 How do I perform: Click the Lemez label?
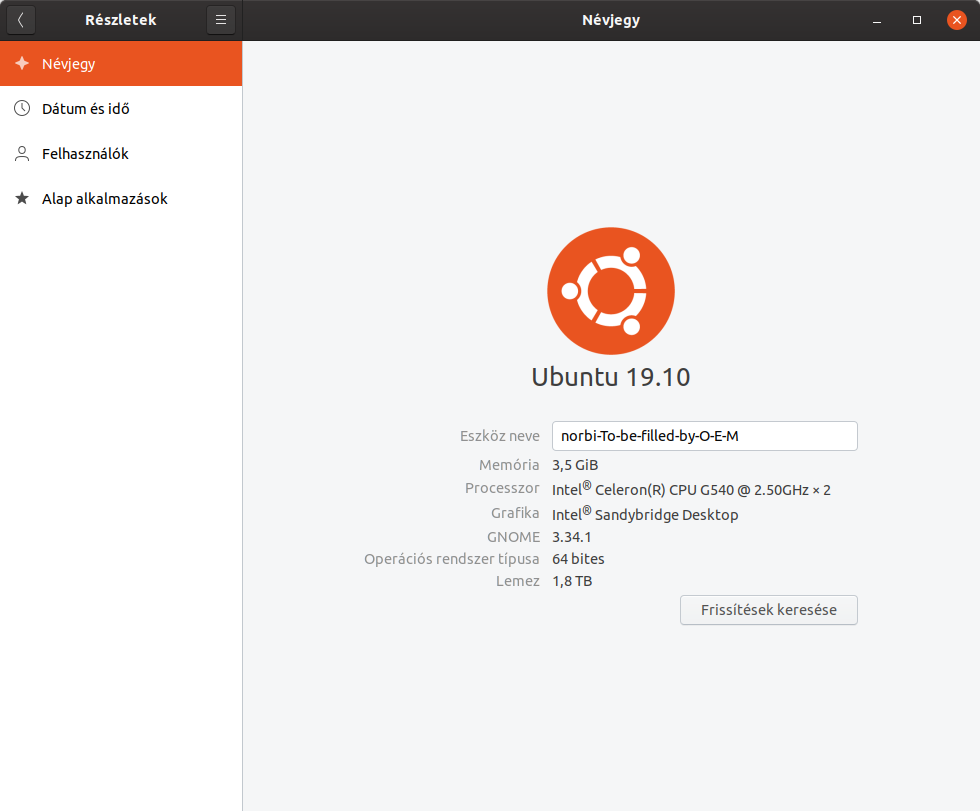click(518, 581)
